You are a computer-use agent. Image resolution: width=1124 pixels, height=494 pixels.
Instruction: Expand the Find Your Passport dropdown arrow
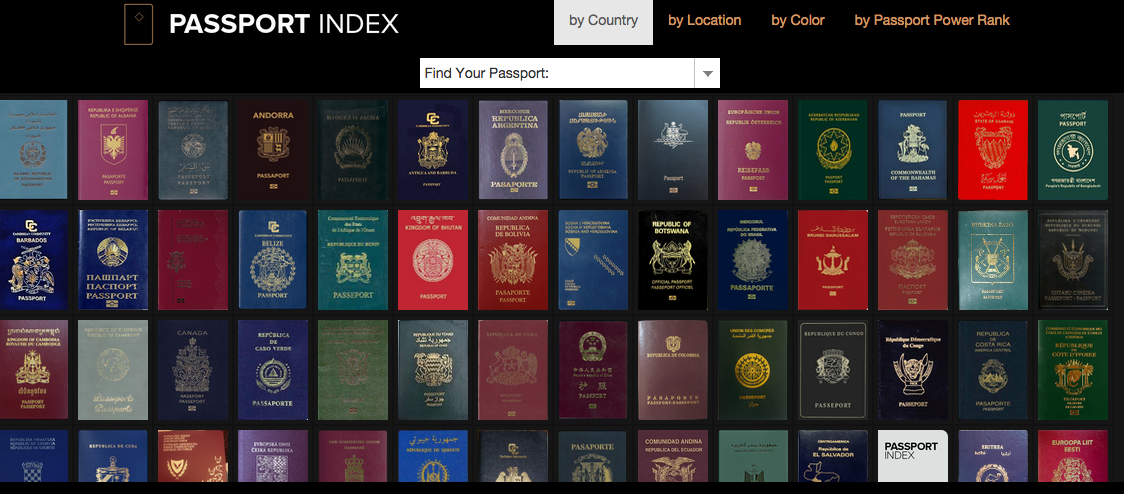pyautogui.click(x=707, y=74)
